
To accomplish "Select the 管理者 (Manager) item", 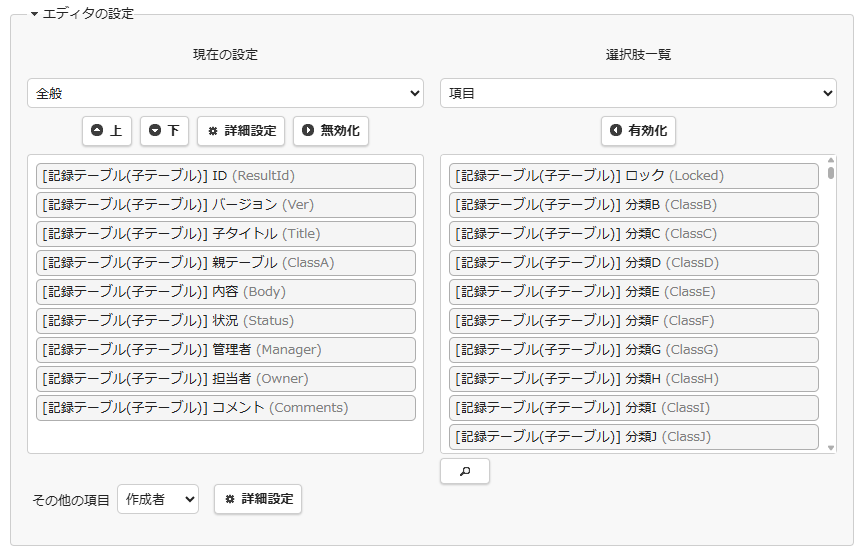I will coord(226,350).
